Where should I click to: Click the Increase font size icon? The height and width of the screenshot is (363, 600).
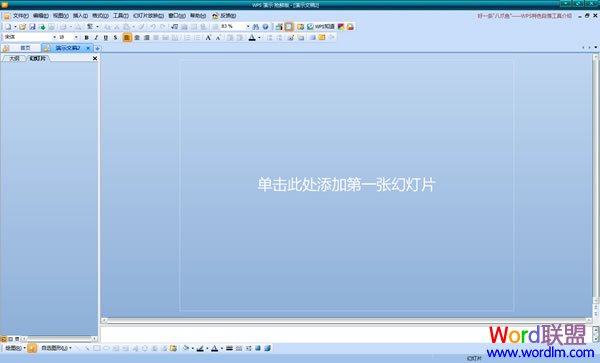(208, 37)
